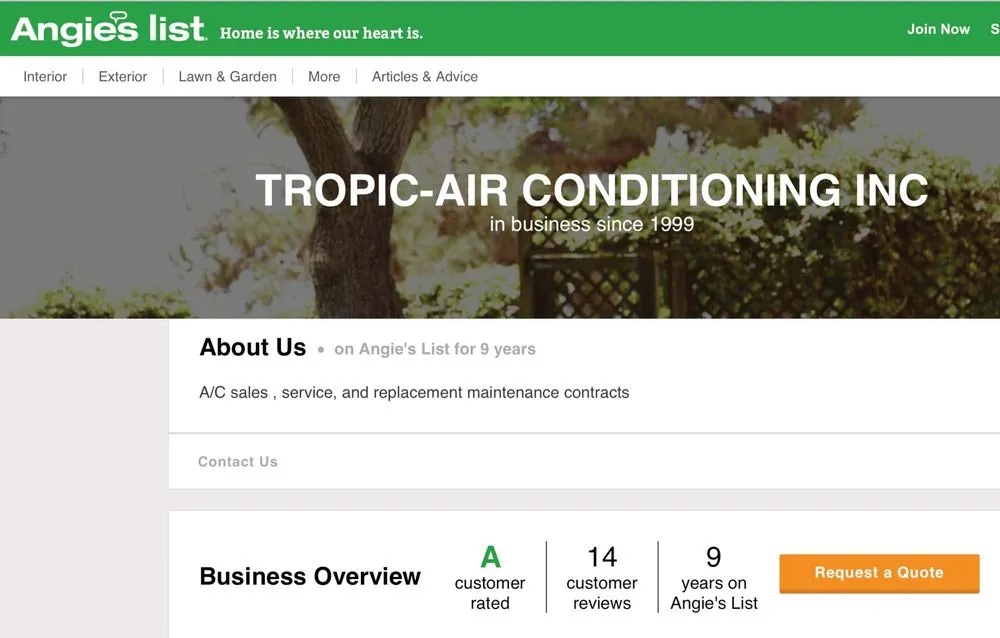Open 'Articles & Advice' in the top menu
The width and height of the screenshot is (1000, 638).
click(424, 76)
